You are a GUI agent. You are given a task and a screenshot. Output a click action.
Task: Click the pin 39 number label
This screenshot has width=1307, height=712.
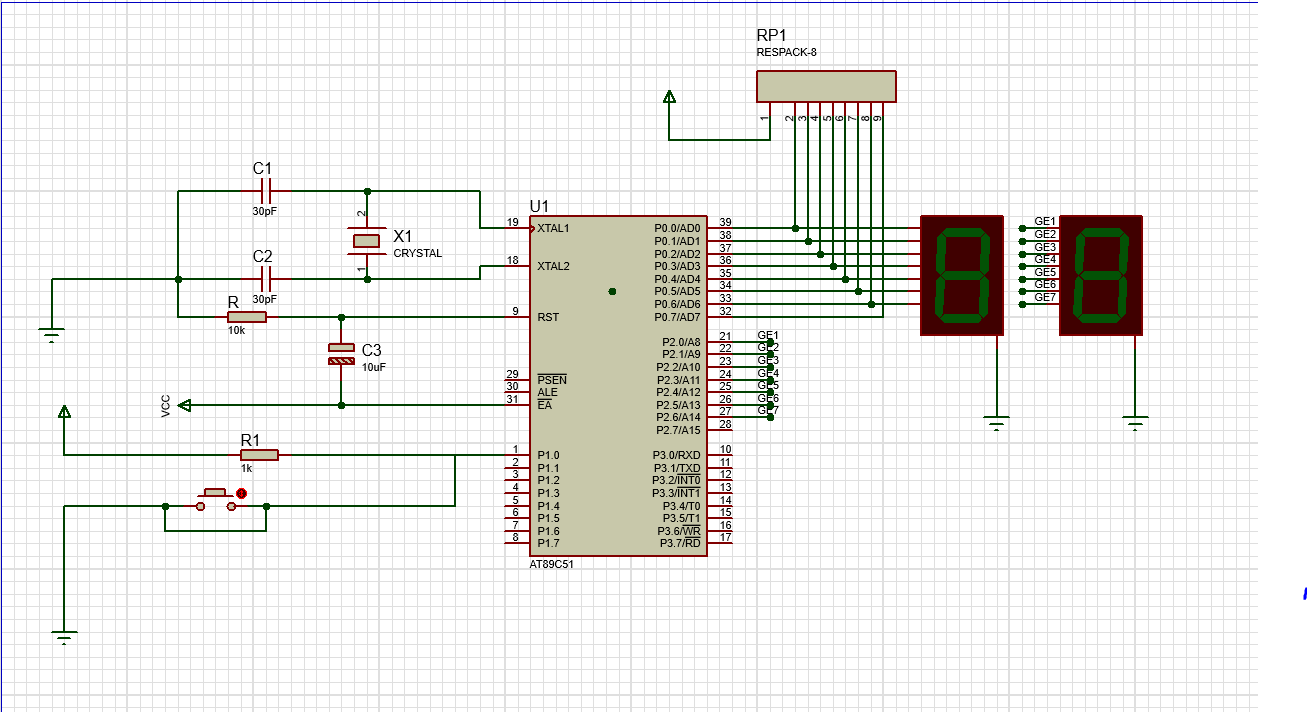tap(725, 222)
